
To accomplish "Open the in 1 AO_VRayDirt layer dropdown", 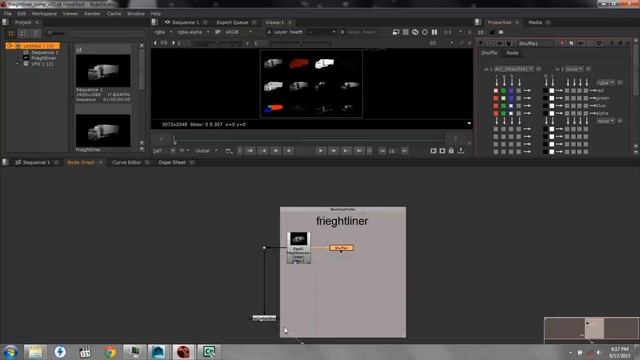I will (x=514, y=69).
